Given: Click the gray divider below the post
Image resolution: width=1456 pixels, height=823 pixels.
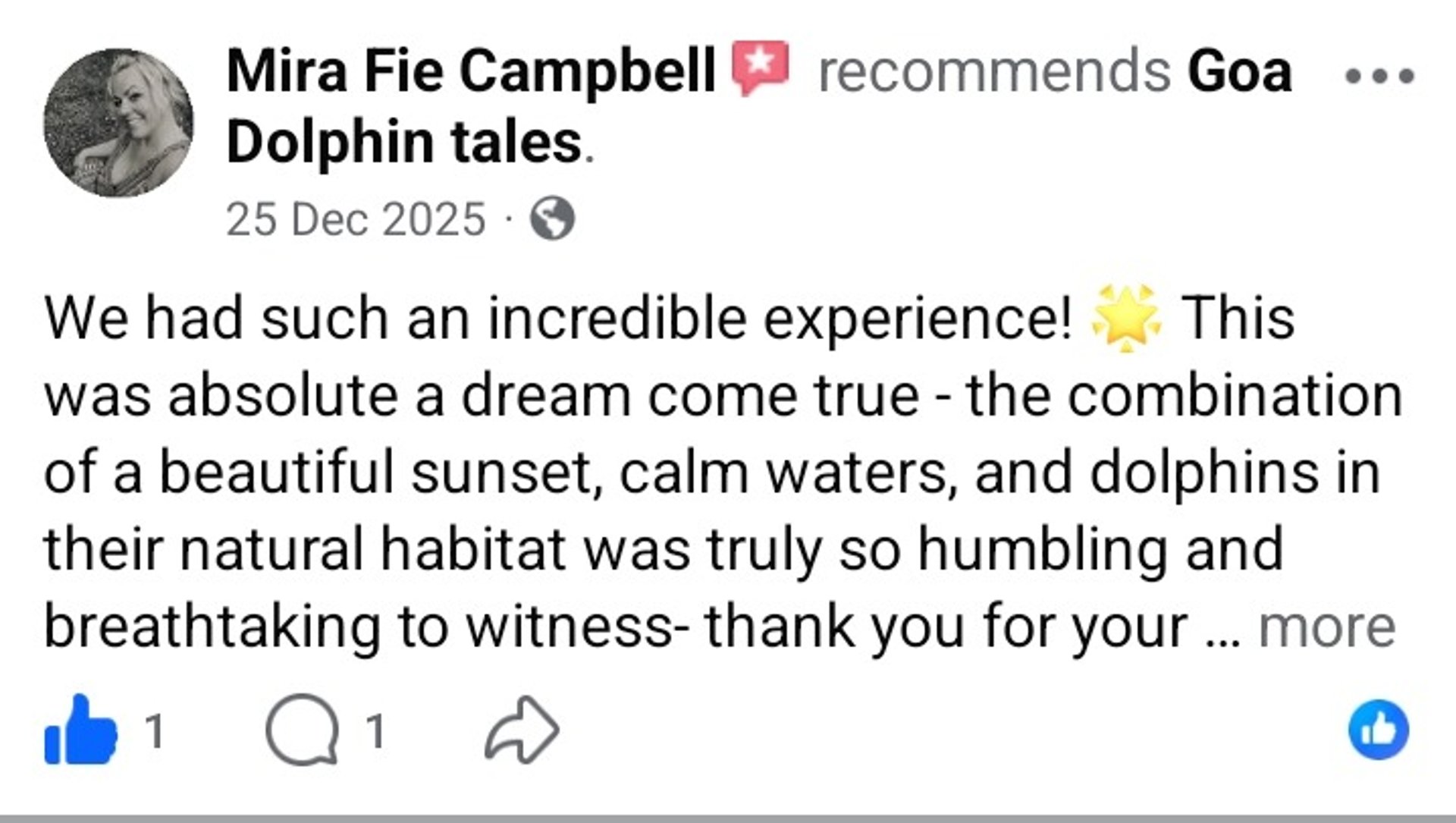Looking at the screenshot, I should [x=728, y=818].
